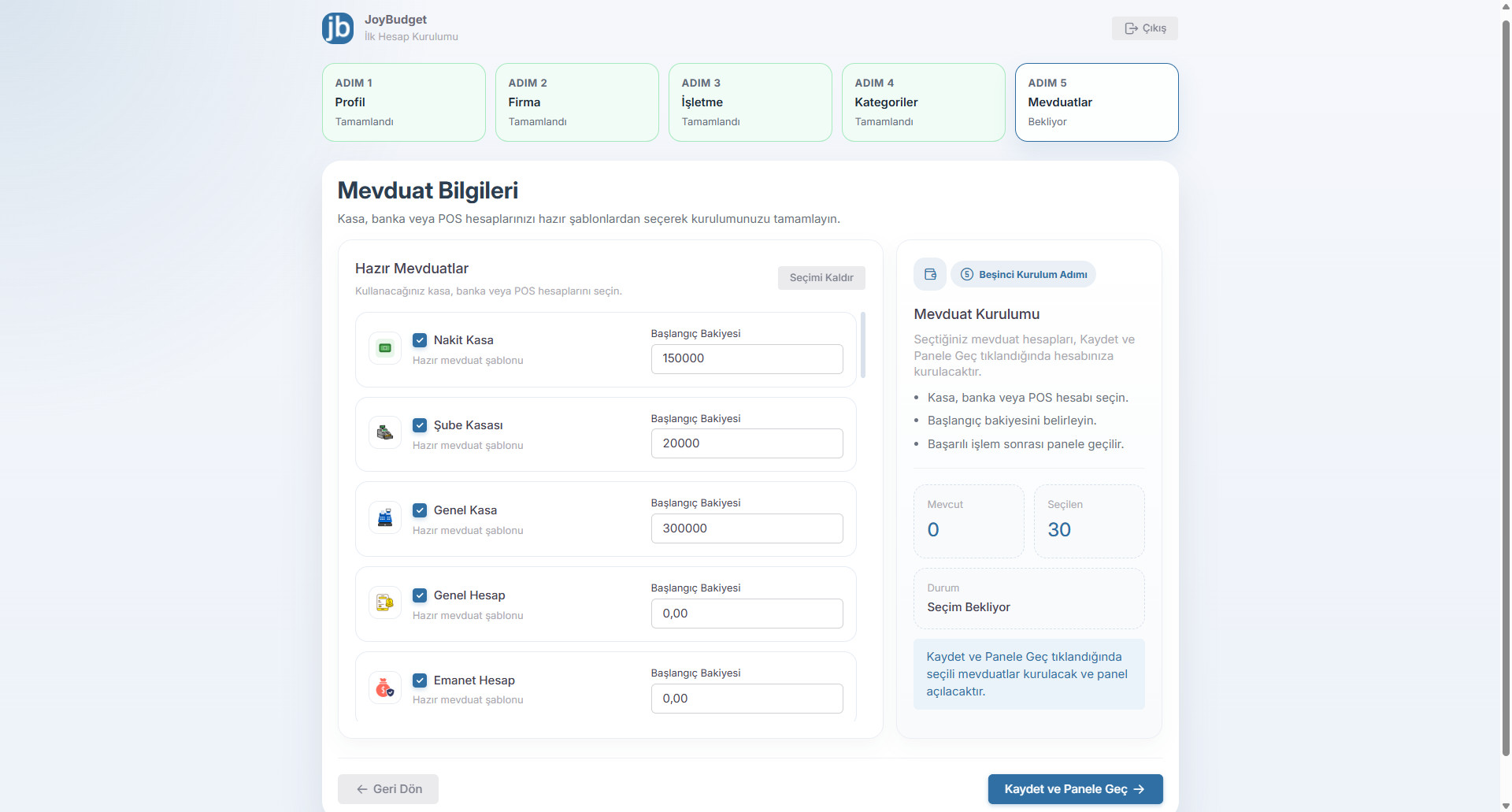Uncheck the Nakit Kasa checkbox
Viewport: 1512px width, 812px height.
coord(420,340)
